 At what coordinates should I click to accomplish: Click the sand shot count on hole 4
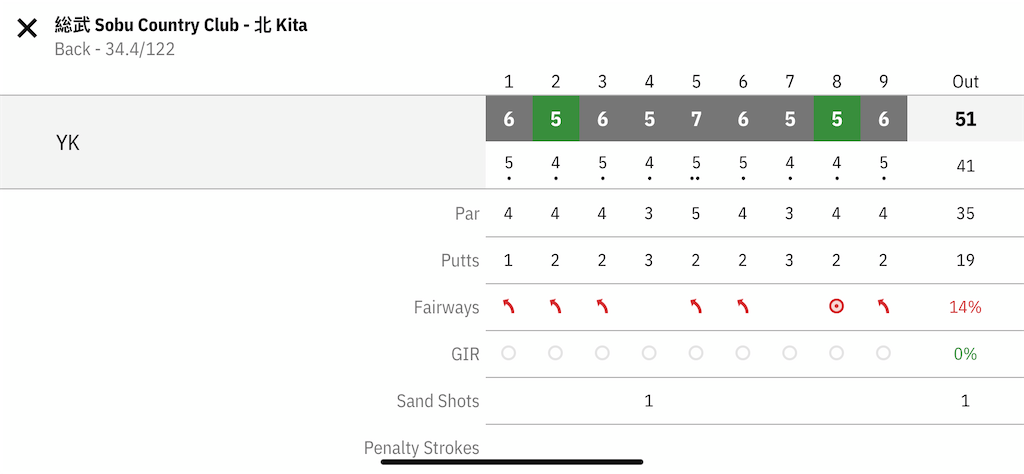click(648, 400)
